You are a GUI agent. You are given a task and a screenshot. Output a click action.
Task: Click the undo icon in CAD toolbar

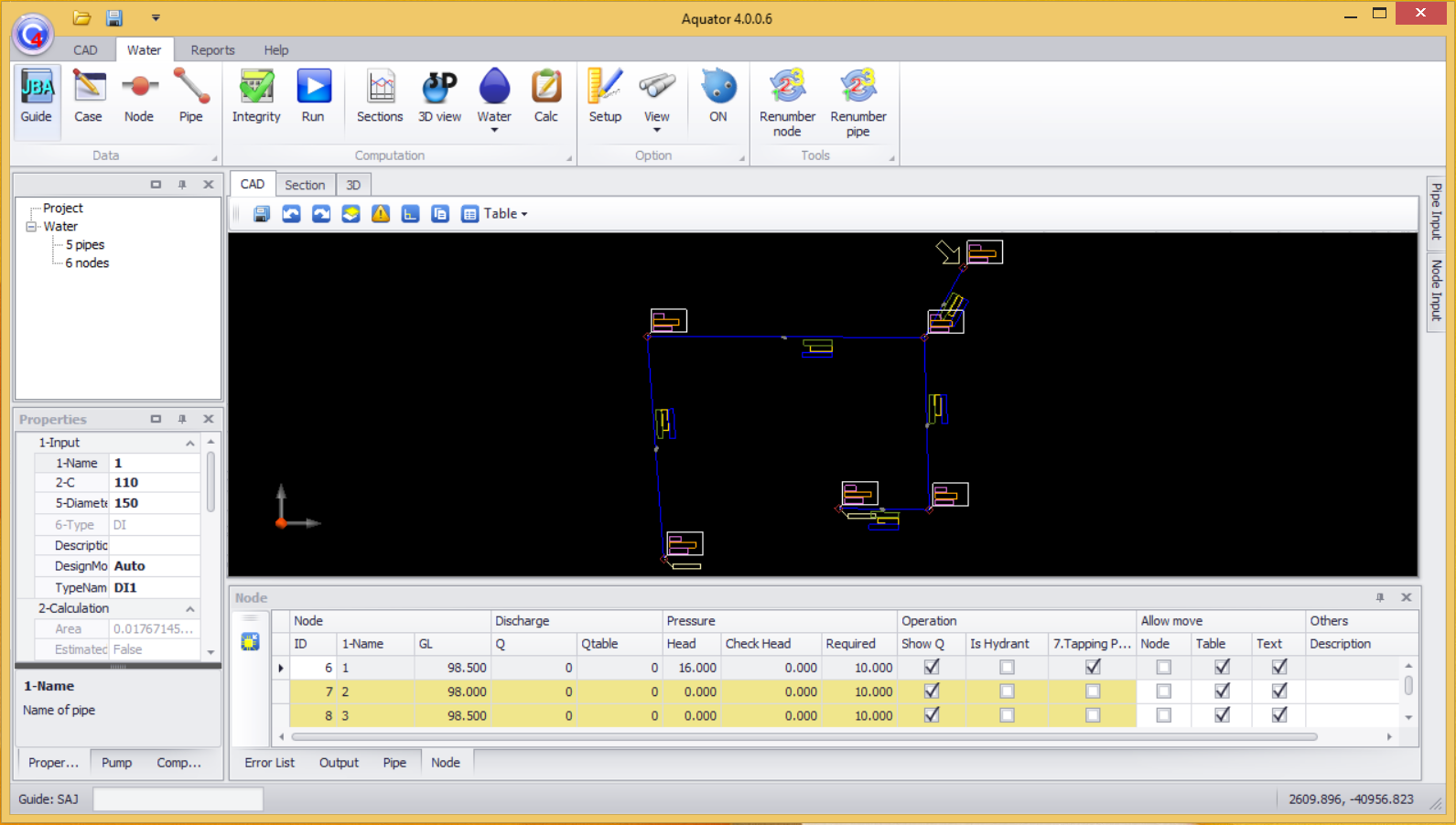pos(291,214)
